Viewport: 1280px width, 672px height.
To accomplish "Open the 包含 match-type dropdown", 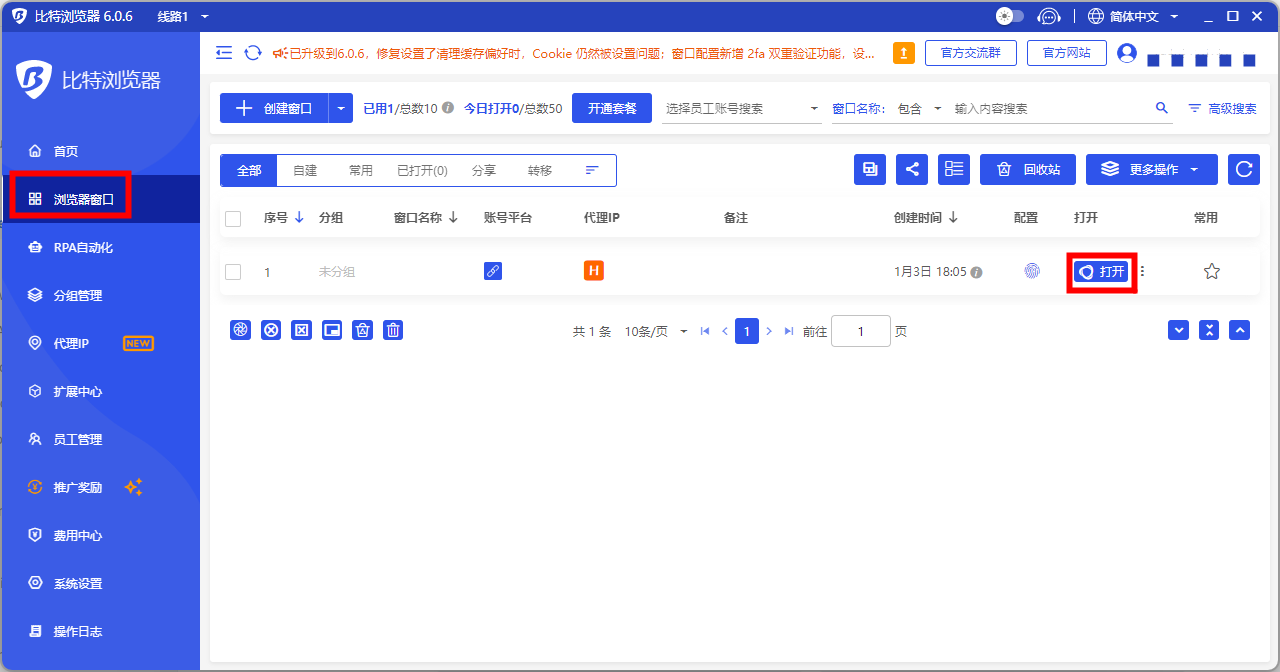I will coord(920,108).
